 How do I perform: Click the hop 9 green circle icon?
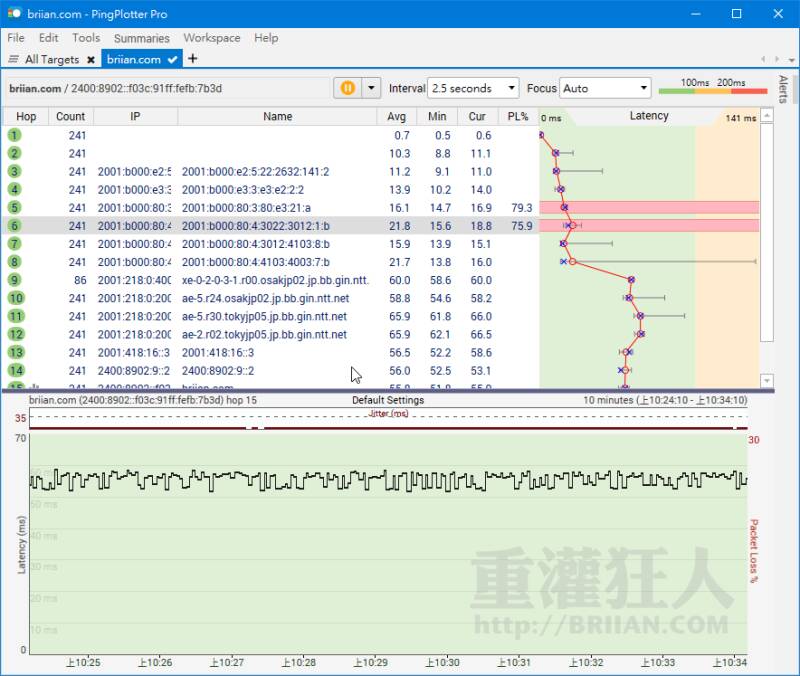tap(14, 280)
